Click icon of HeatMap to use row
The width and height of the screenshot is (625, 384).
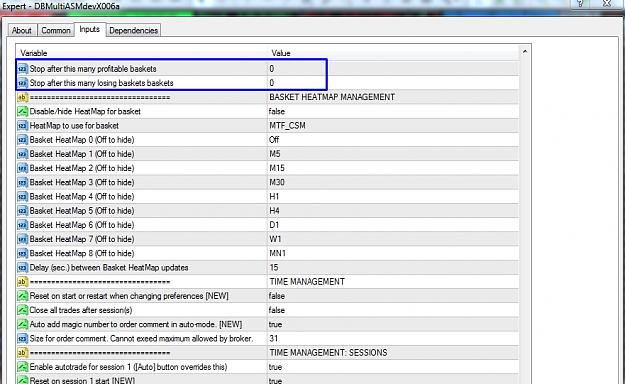click(22, 126)
